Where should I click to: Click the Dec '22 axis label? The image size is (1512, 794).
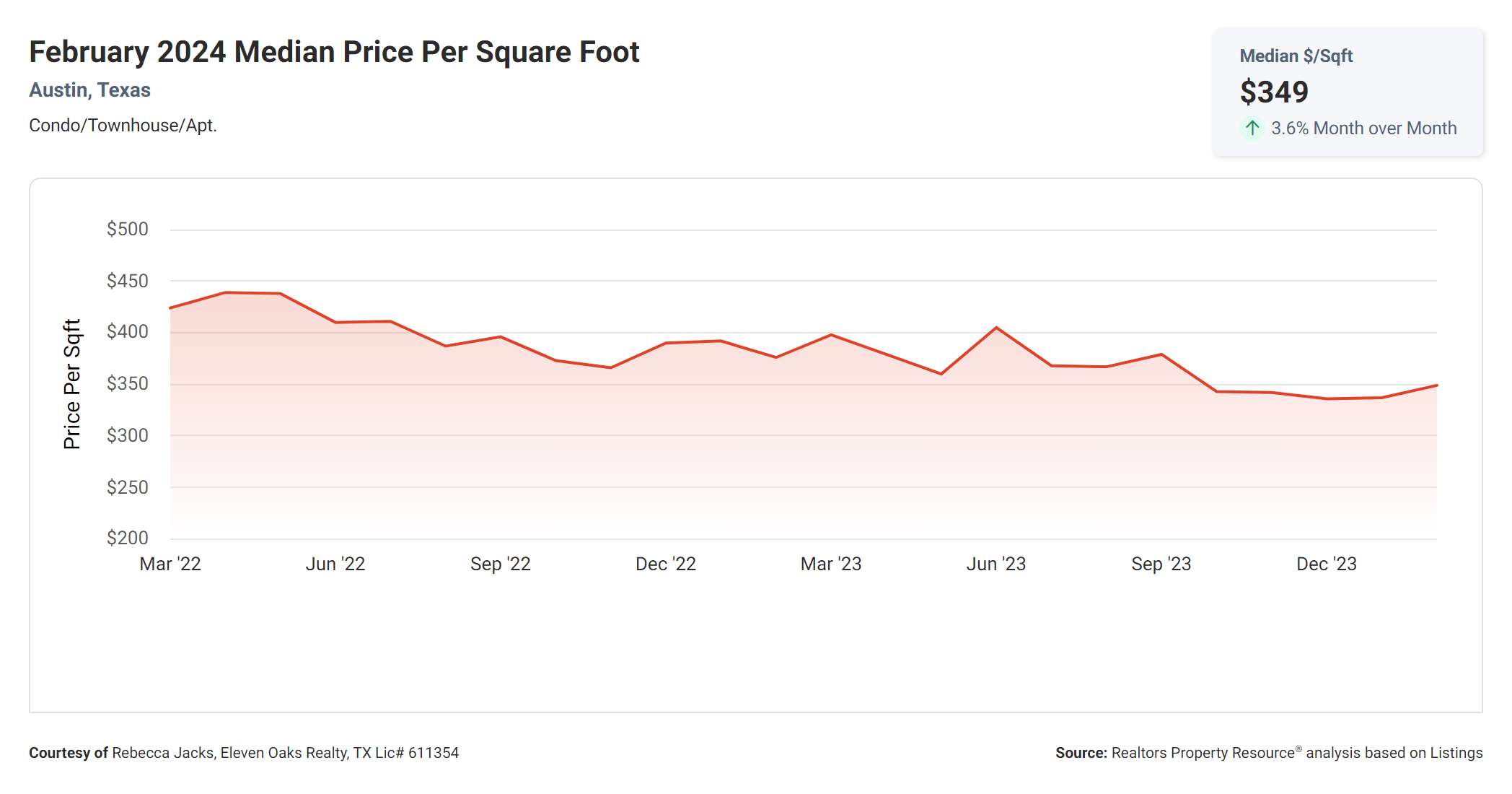[666, 564]
